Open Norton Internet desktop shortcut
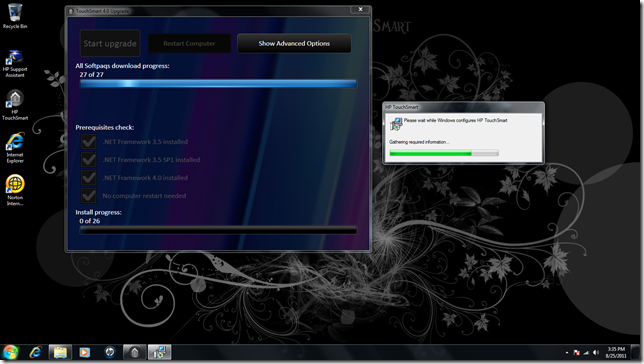 tap(15, 190)
